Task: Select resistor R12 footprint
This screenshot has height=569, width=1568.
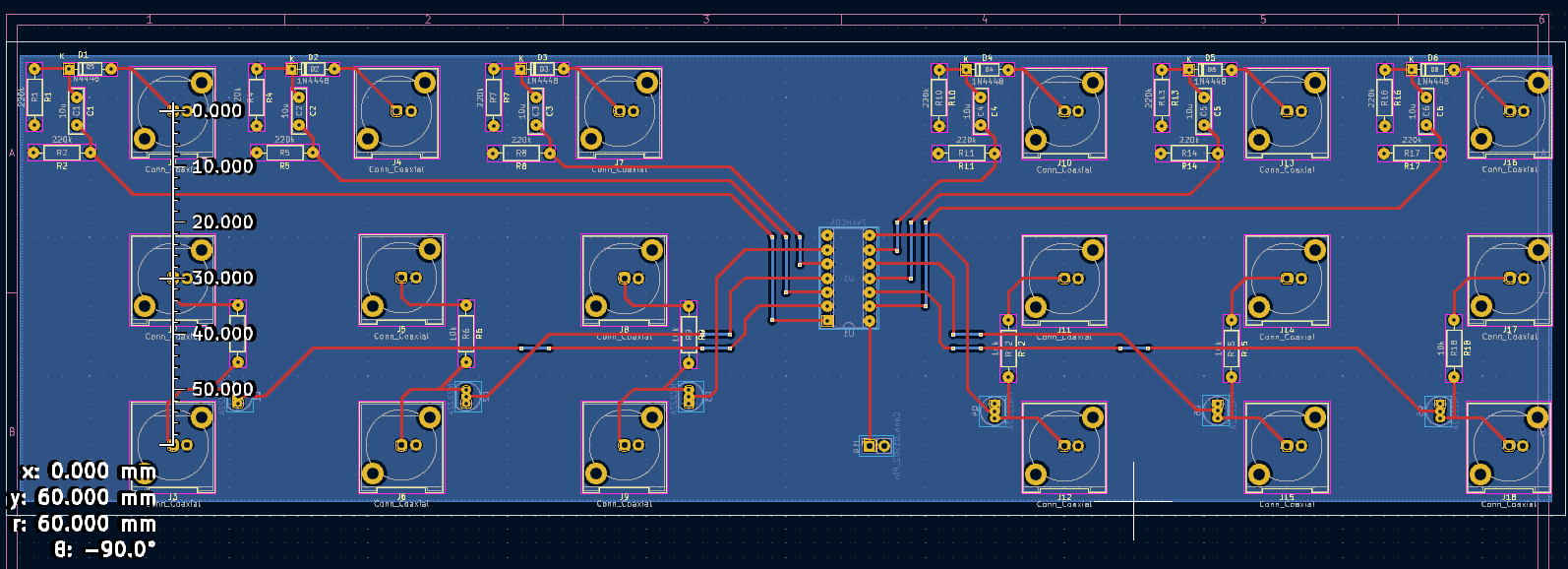Action: click(1008, 348)
